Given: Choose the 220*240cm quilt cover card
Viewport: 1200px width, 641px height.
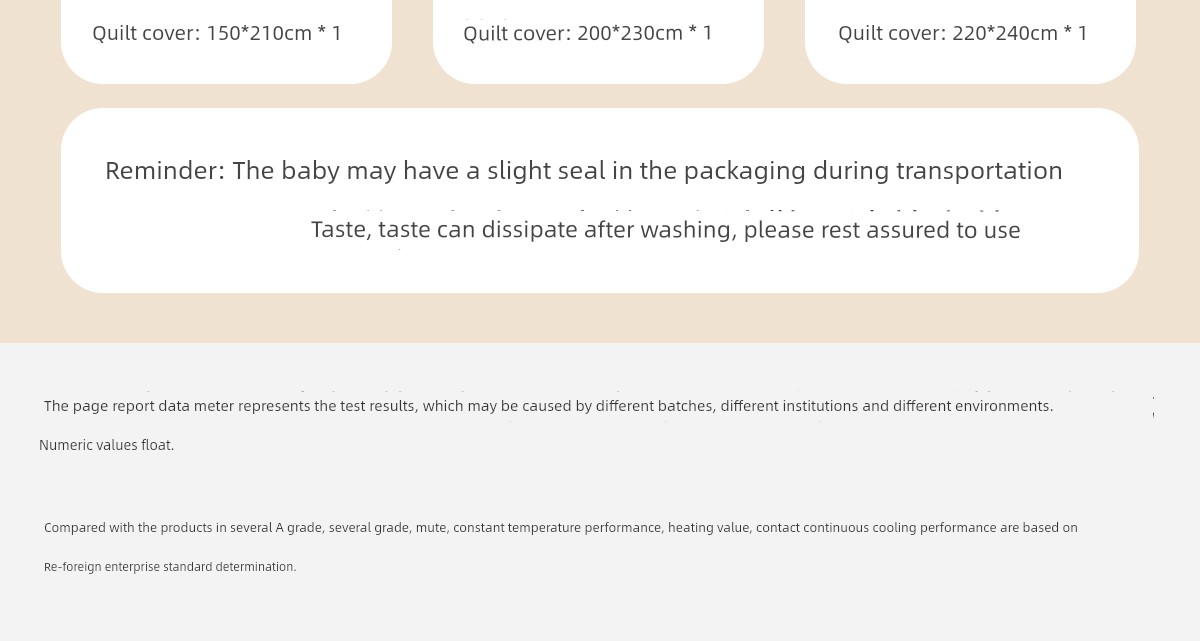Looking at the screenshot, I should click(963, 33).
